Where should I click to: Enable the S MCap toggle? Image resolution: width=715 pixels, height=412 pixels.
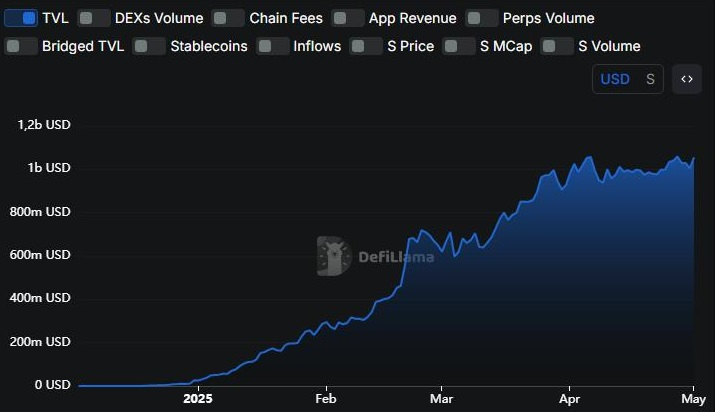(x=459, y=46)
